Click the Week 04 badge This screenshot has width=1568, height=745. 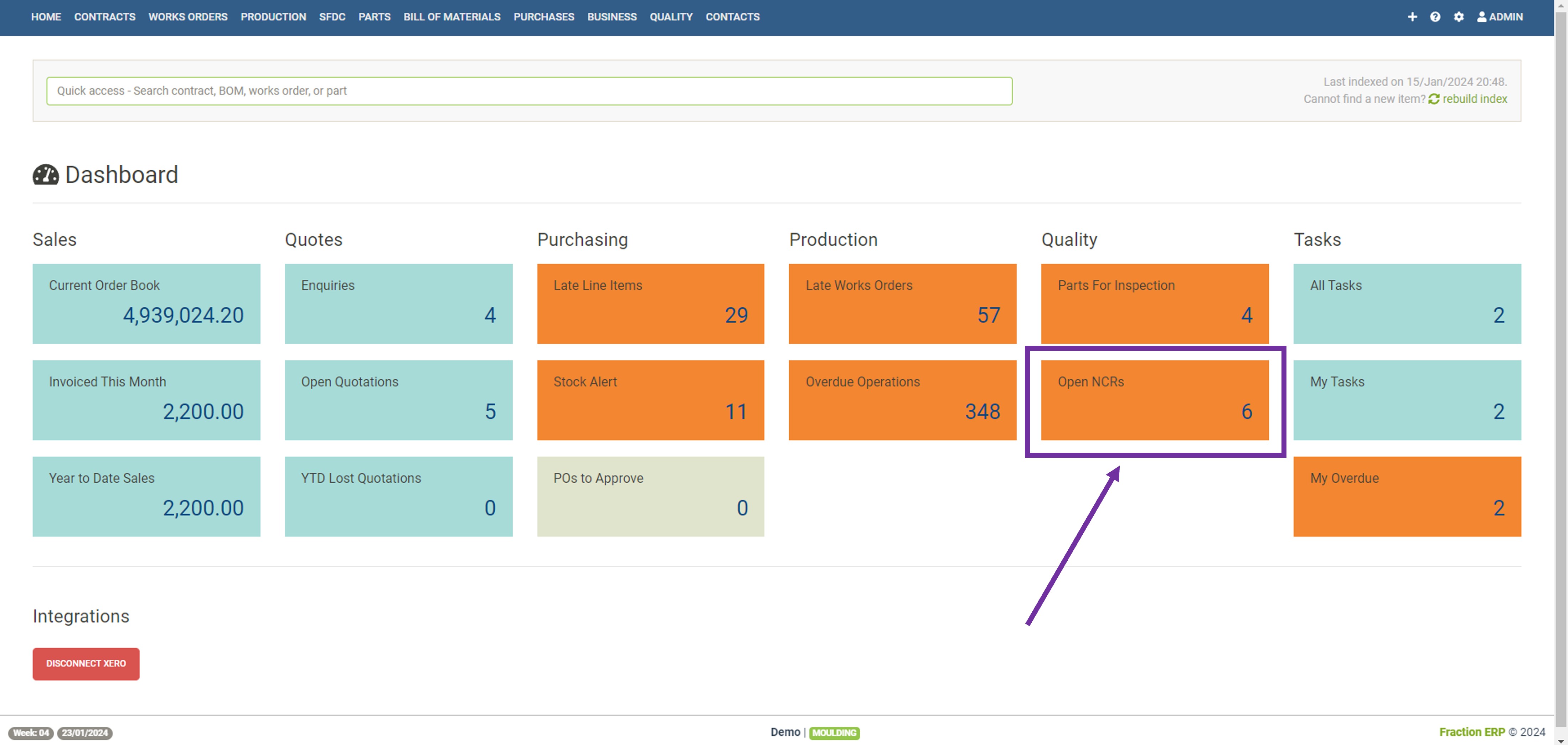point(31,733)
